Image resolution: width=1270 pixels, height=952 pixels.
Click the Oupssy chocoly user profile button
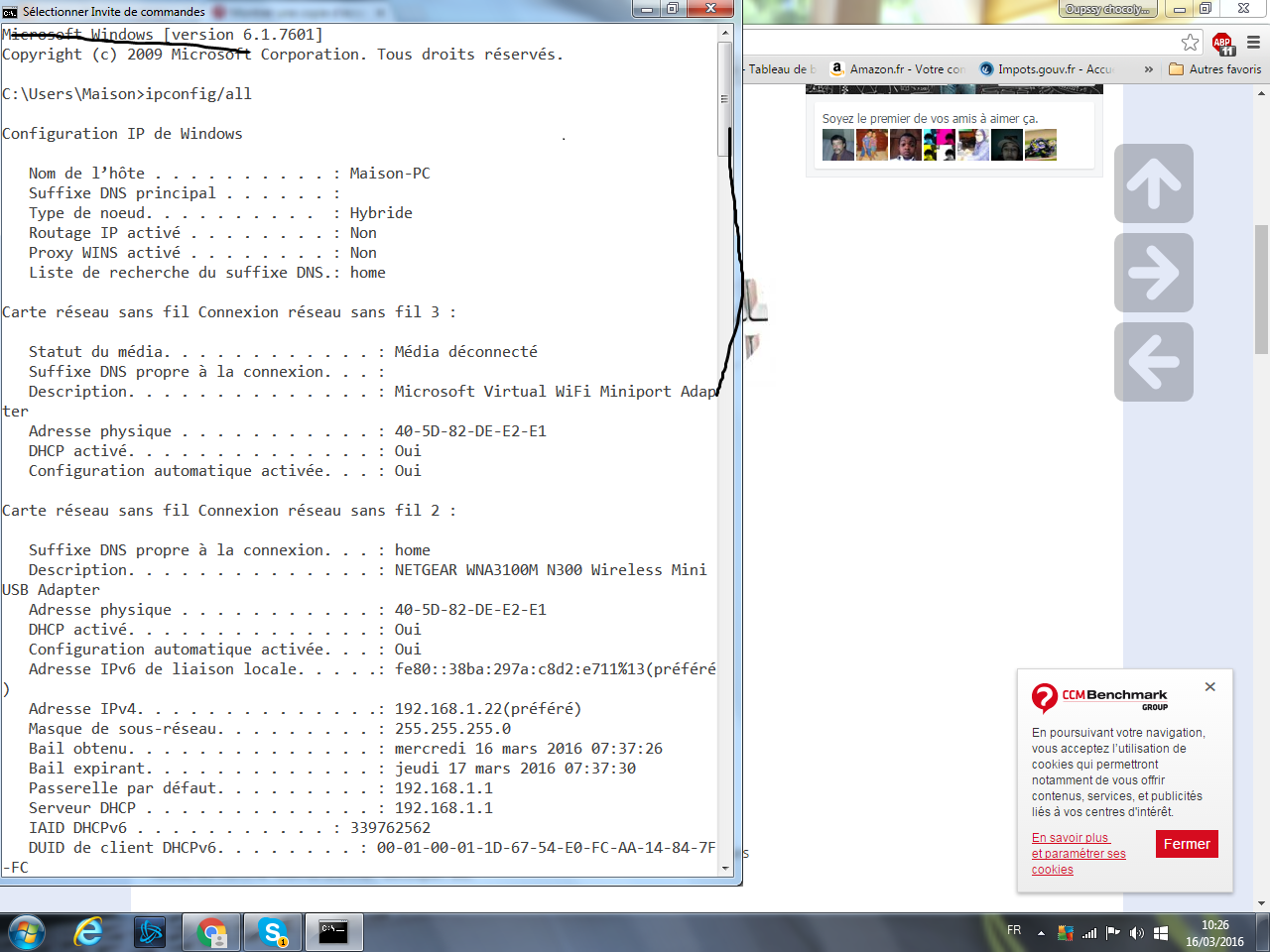[x=1106, y=9]
